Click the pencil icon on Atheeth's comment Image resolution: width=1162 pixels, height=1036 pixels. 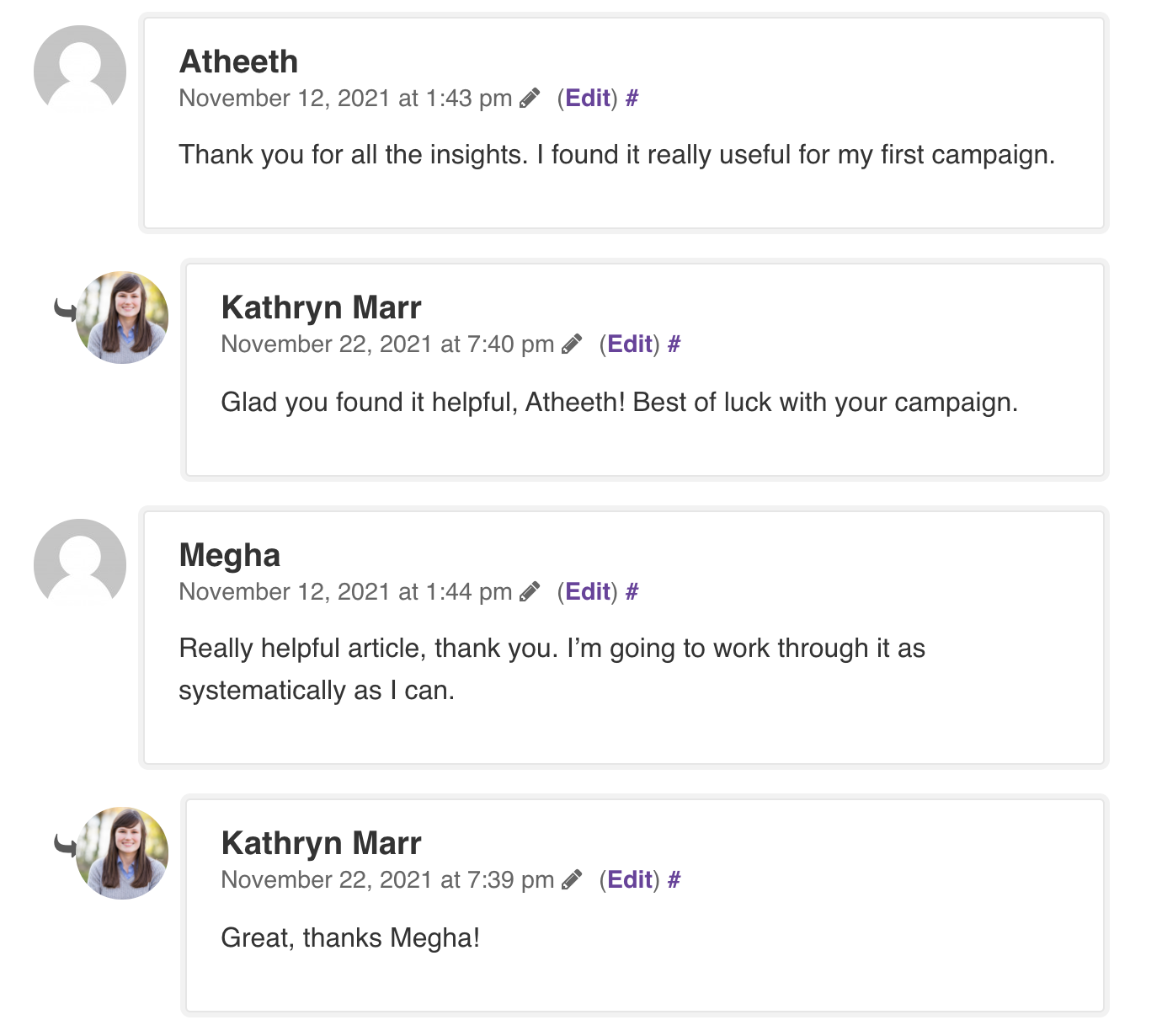coord(530,99)
